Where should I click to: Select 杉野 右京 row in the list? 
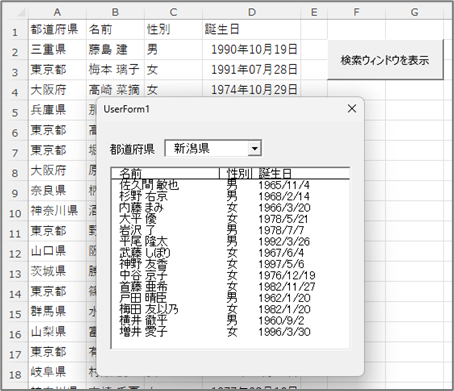230,196
